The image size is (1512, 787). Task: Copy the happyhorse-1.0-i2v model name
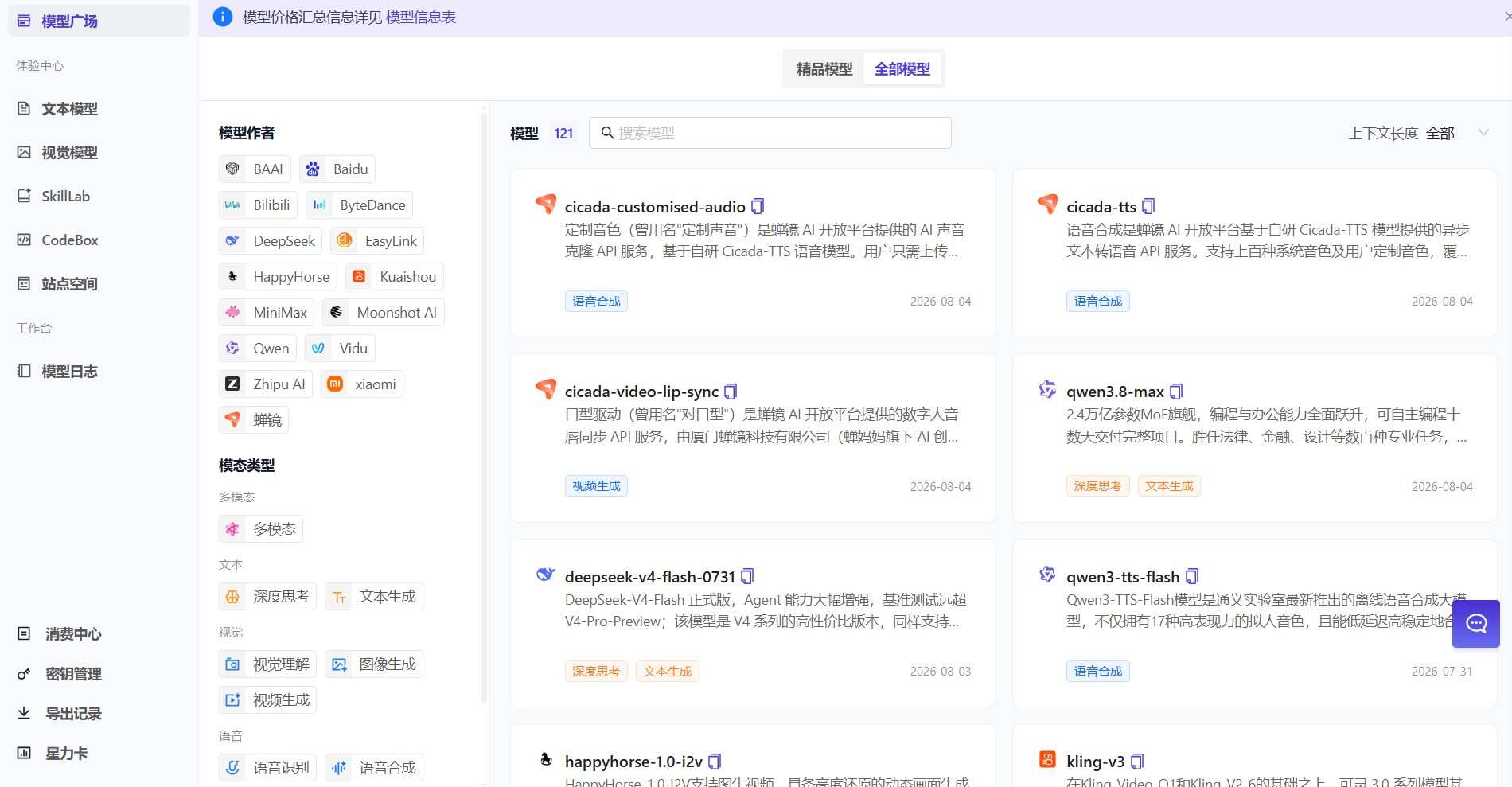point(715,762)
